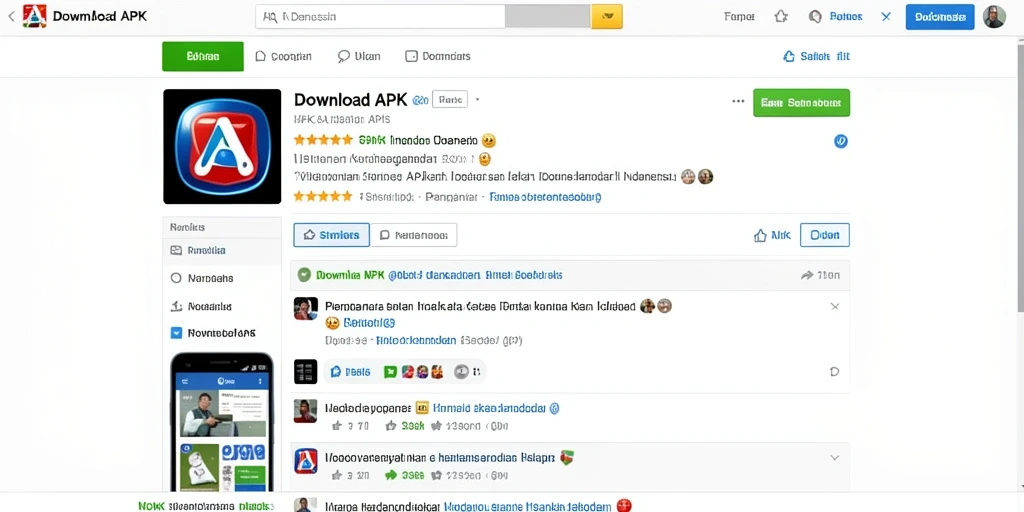Toggle the blue 'Novnteodd&S' checkbox
This screenshot has height=512, width=1024.
176,333
